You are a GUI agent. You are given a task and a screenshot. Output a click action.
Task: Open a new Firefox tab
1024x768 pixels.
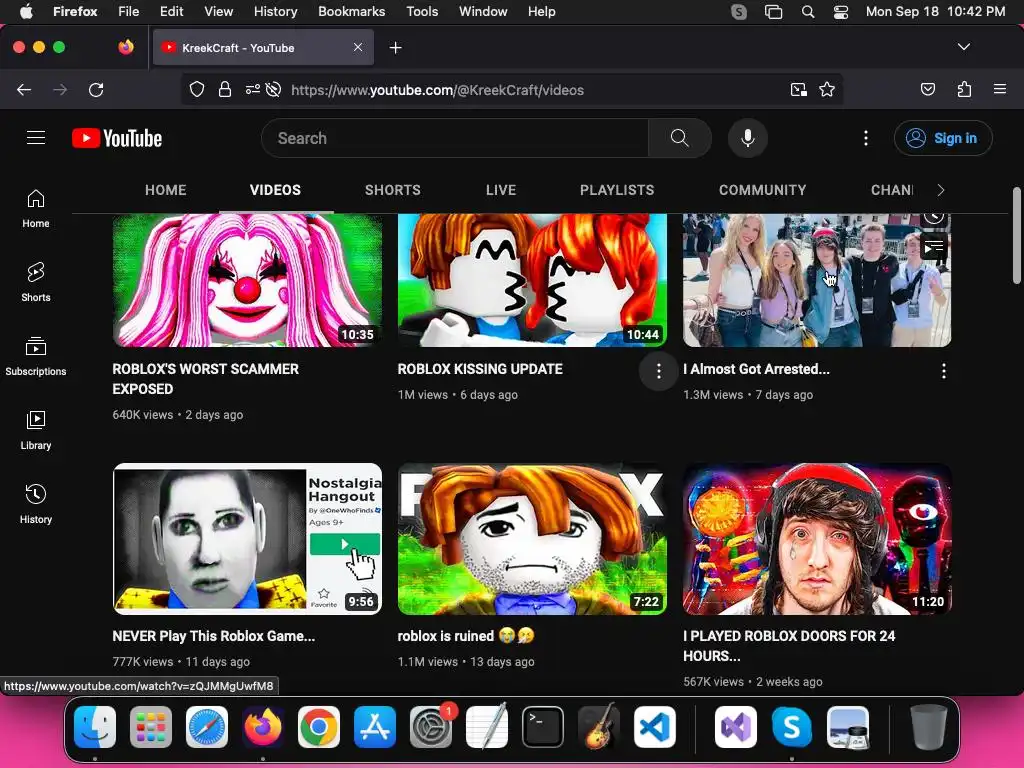(395, 48)
